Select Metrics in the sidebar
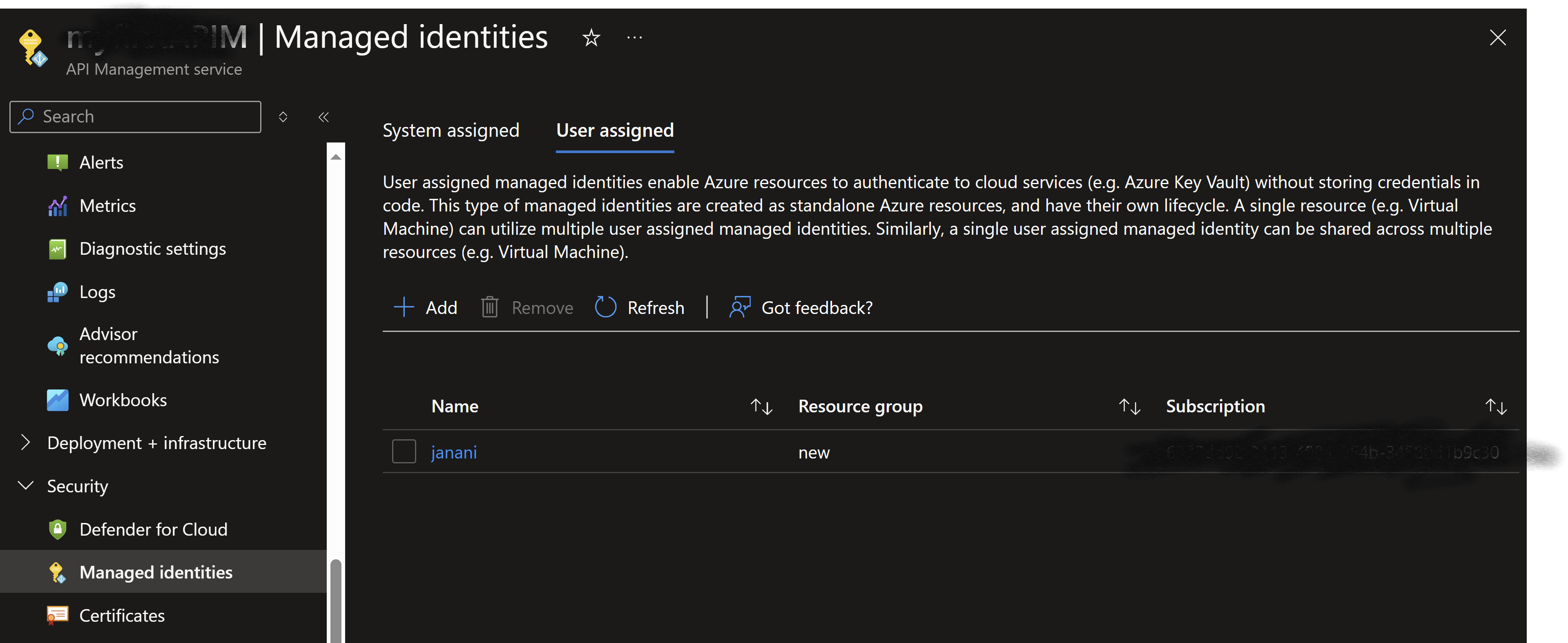The image size is (1568, 643). [x=108, y=206]
